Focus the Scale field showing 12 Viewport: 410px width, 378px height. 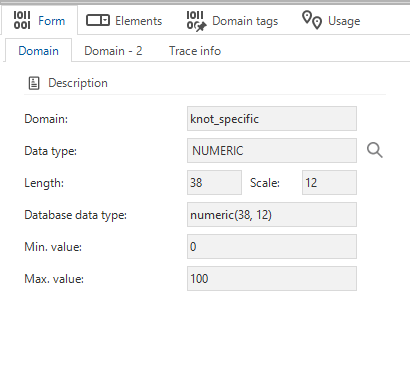[329, 183]
